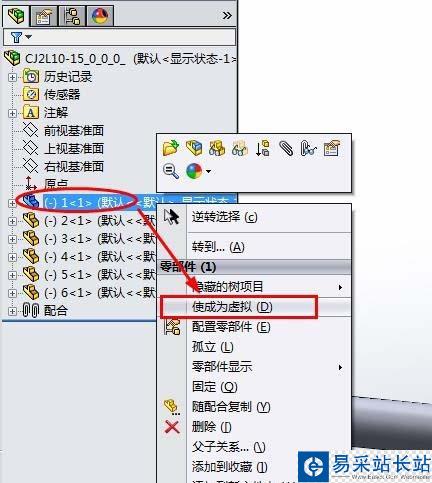Expand the 配合 mates folder

point(12,311)
